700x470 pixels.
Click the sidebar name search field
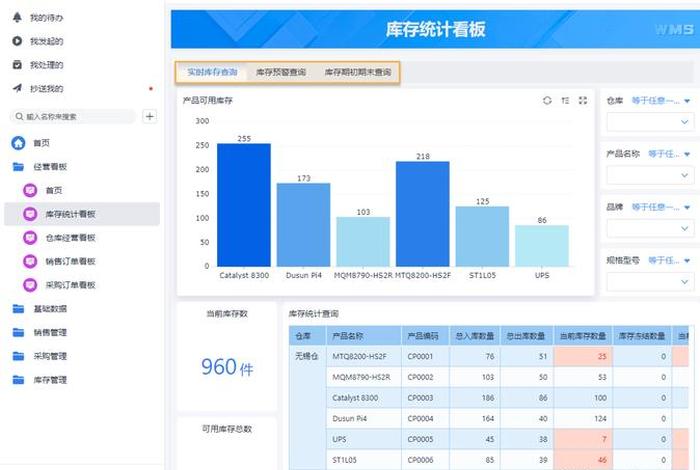[x=73, y=116]
